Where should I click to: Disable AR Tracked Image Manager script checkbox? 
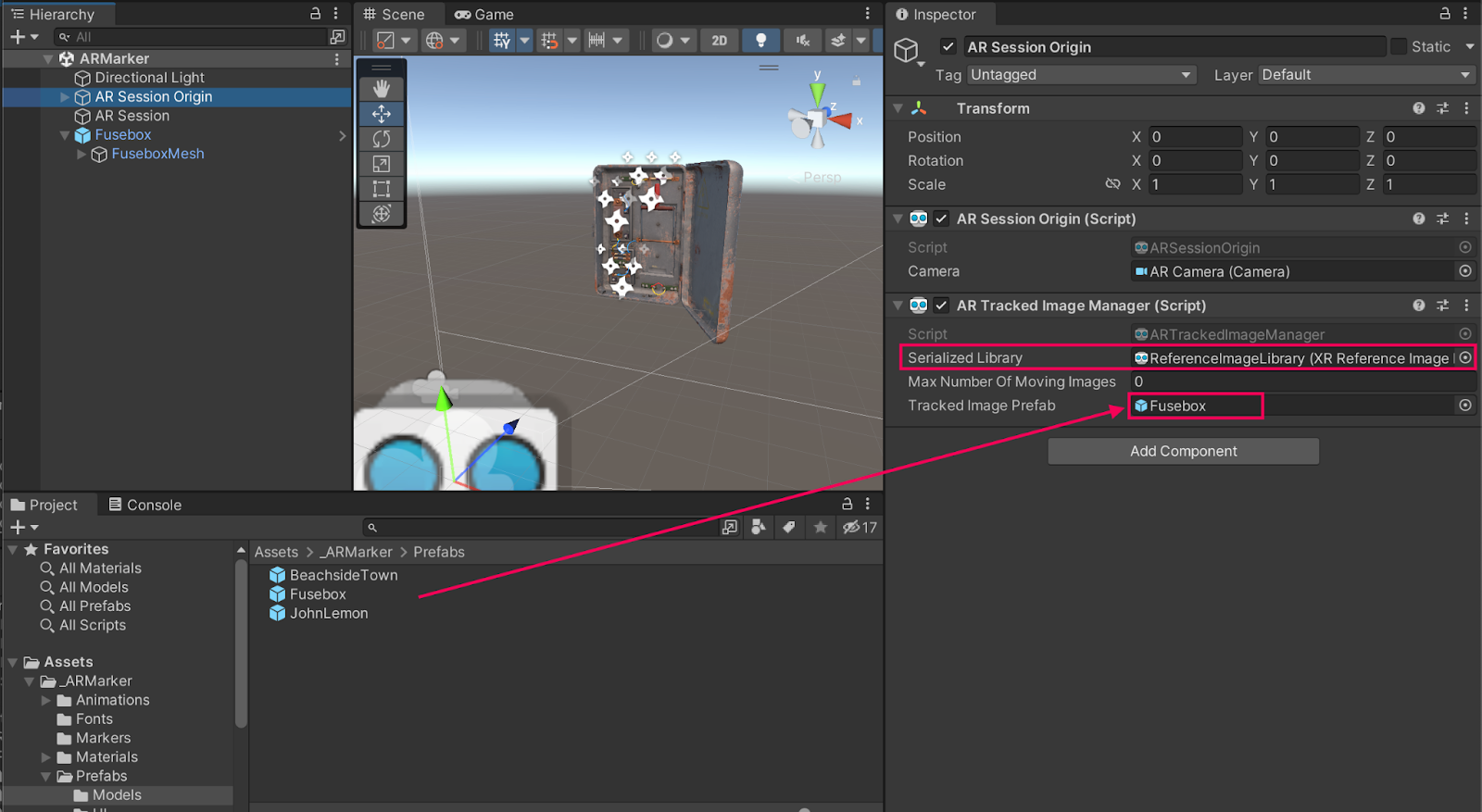pyautogui.click(x=941, y=306)
